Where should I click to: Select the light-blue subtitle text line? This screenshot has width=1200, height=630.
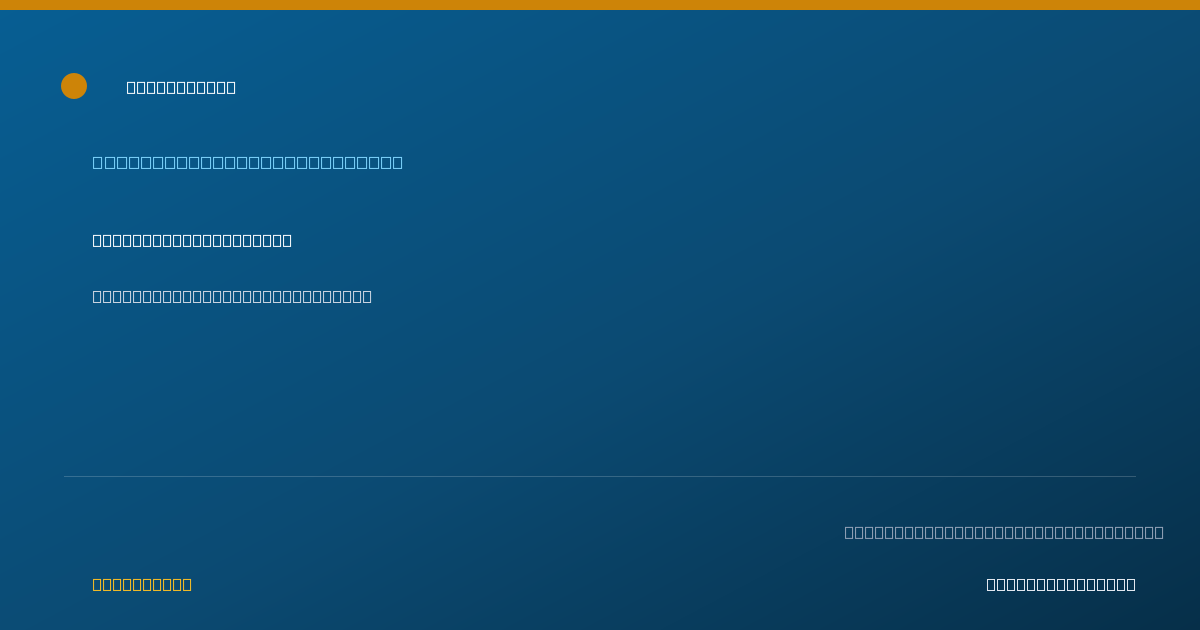(x=247, y=162)
